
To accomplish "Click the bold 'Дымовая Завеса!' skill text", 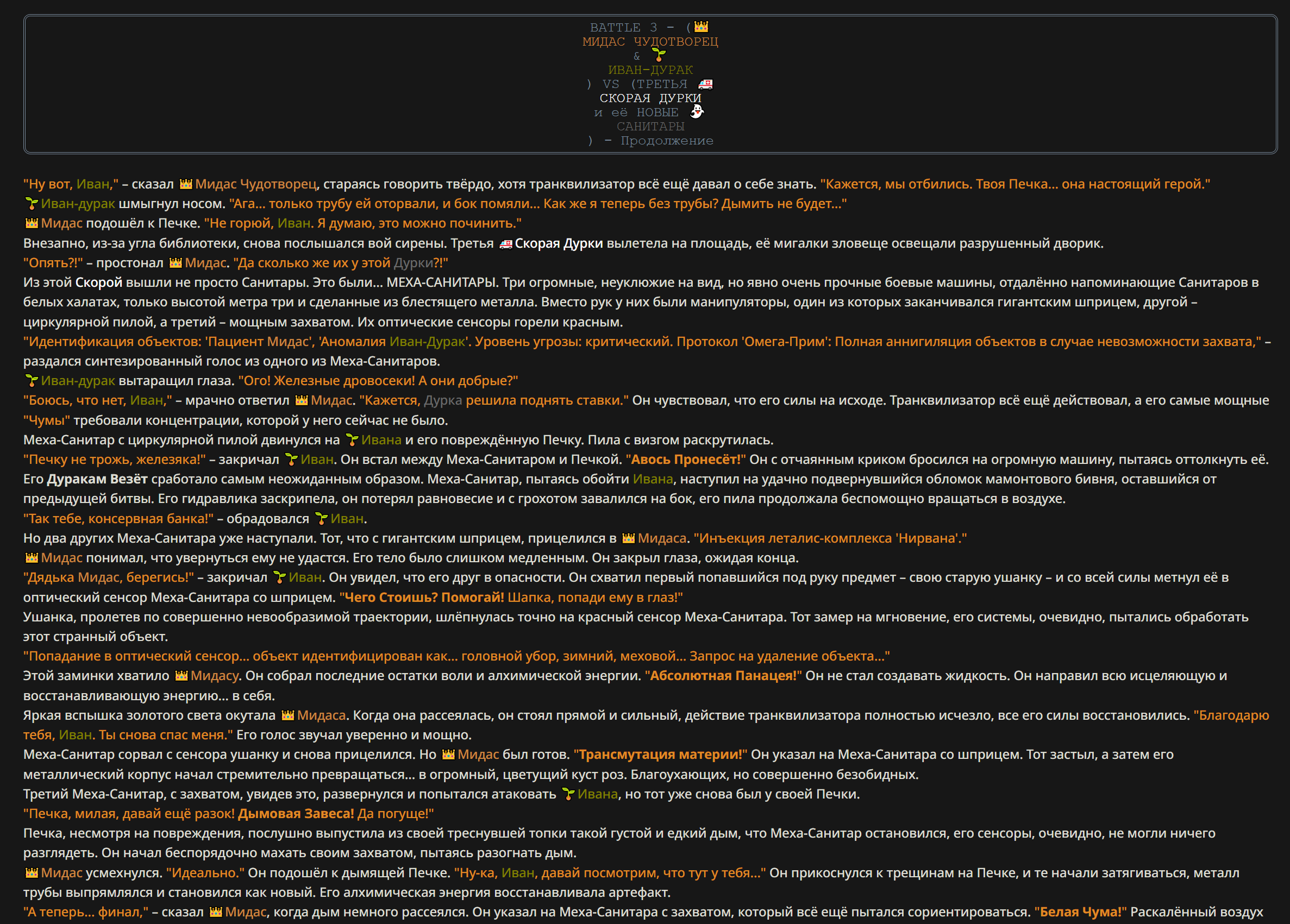I will 296,814.
